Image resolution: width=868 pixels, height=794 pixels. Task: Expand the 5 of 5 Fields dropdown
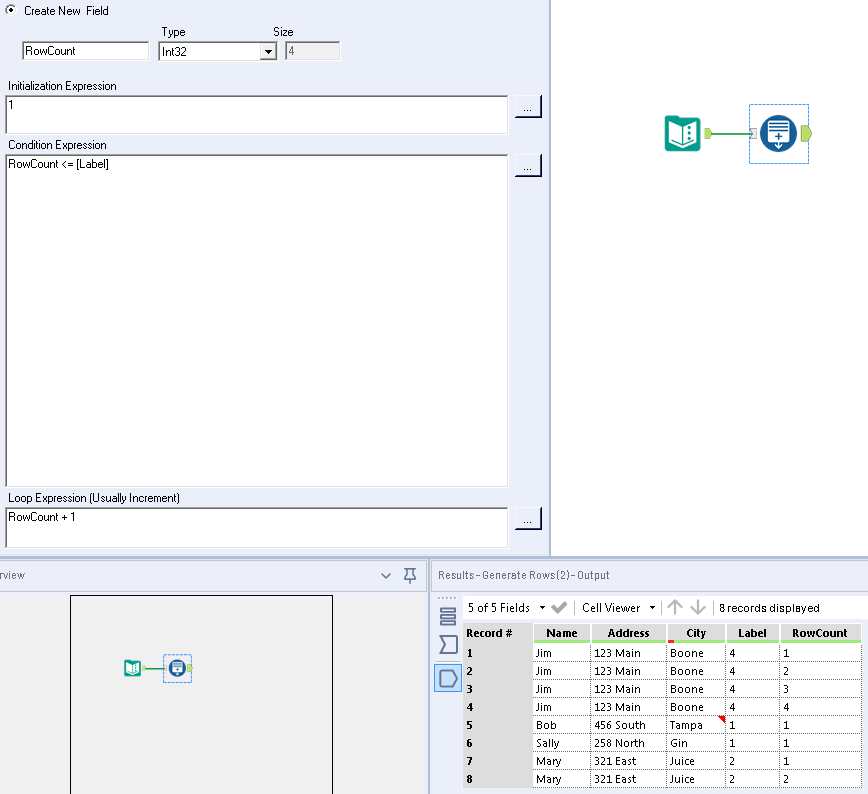pyautogui.click(x=542, y=608)
